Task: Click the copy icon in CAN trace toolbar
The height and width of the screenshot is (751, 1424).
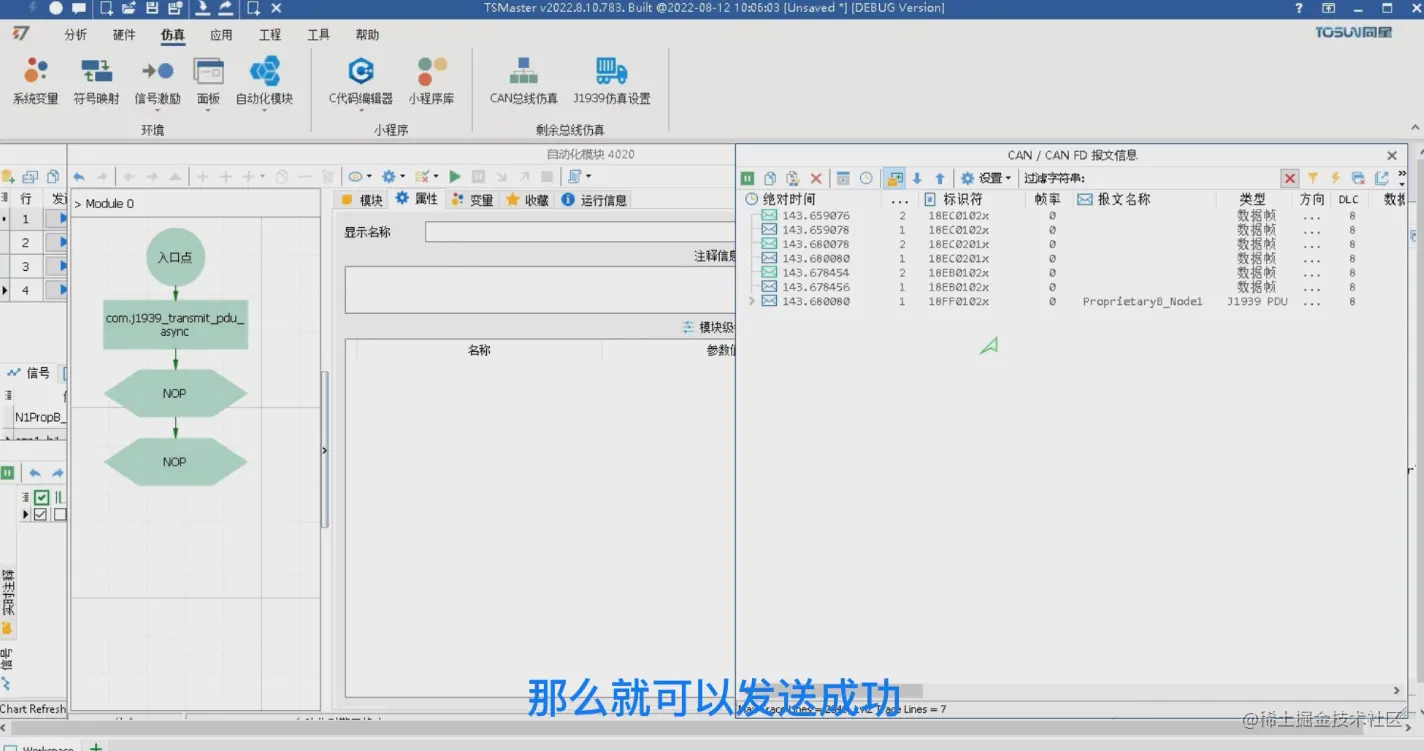Action: 770,178
